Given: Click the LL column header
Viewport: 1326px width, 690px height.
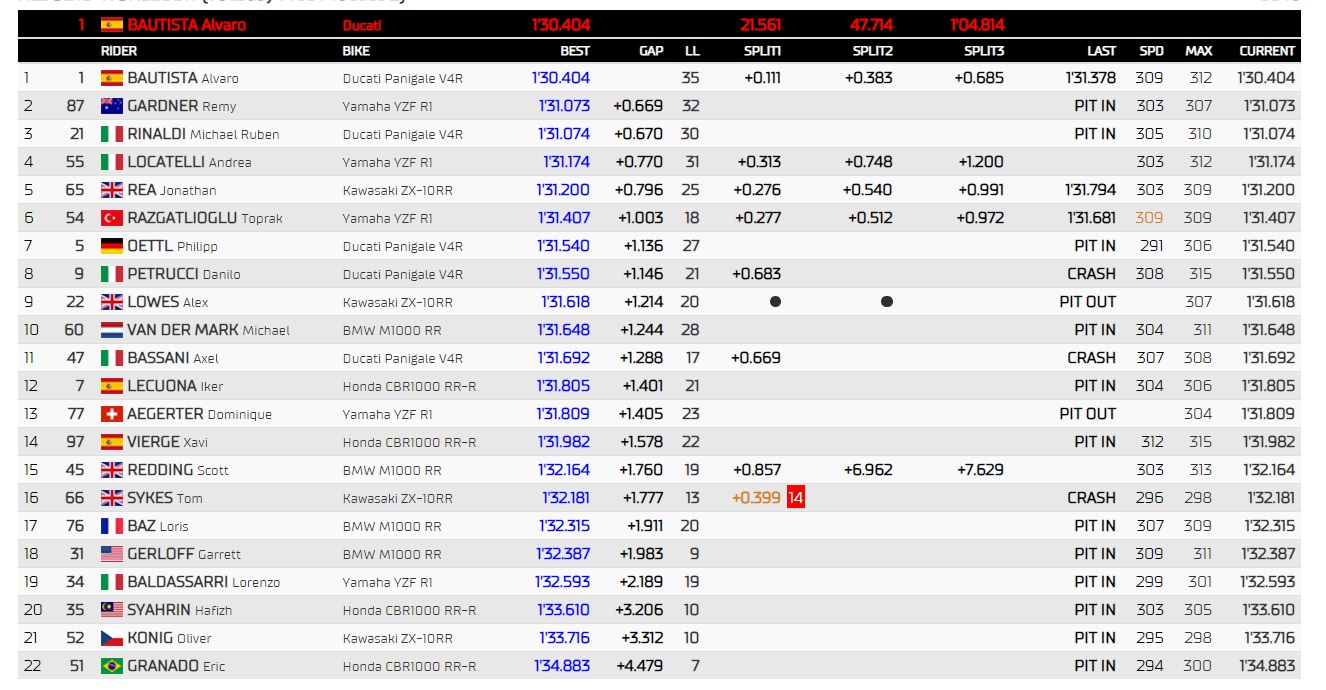Looking at the screenshot, I should point(693,51).
